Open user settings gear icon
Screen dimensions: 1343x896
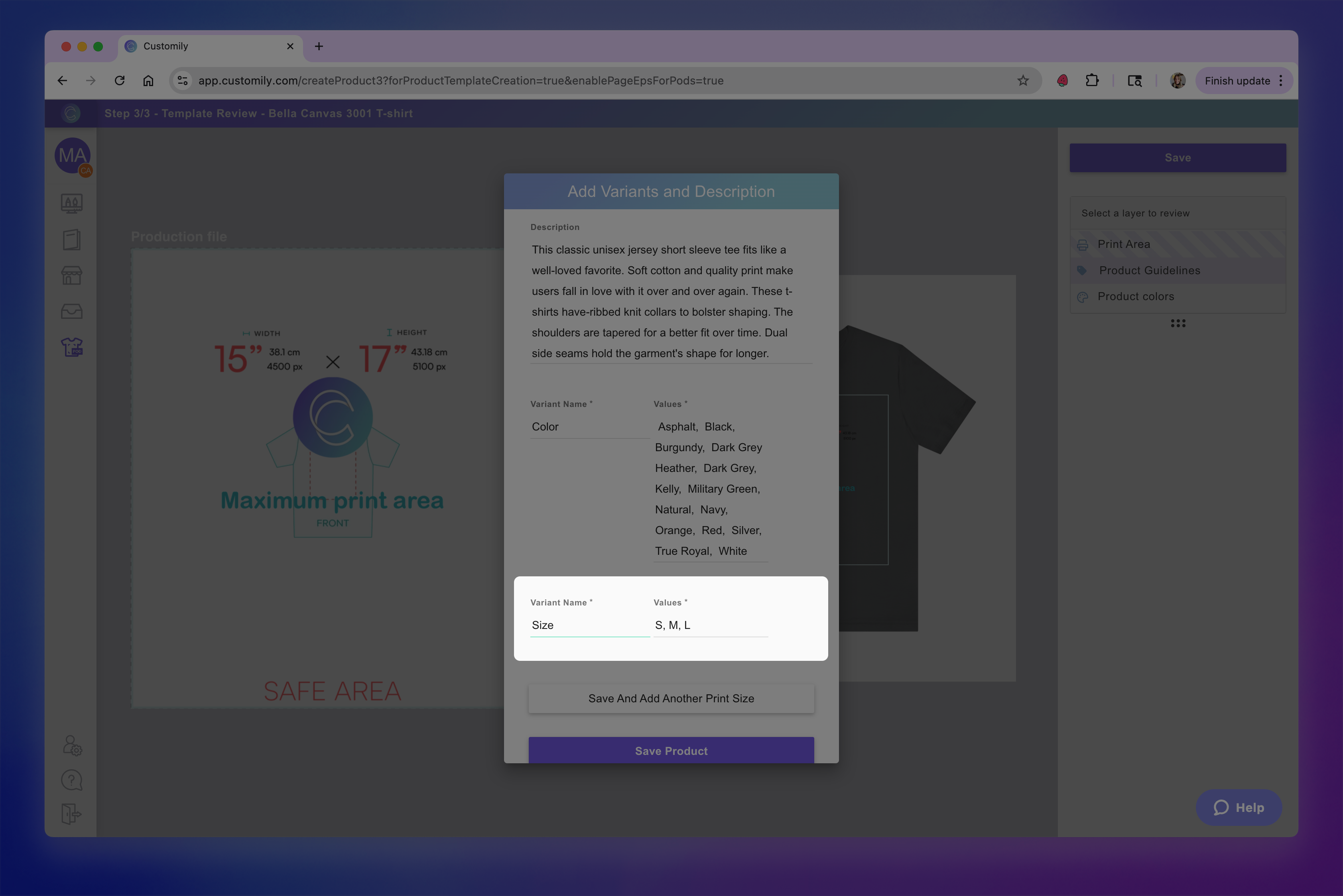(72, 745)
